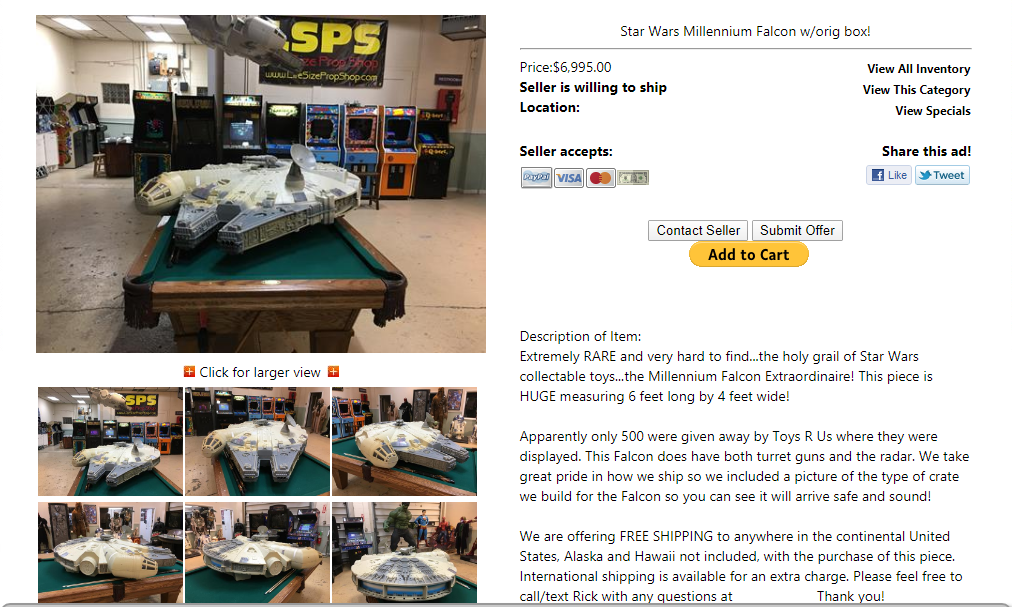Open the Contact Seller form

(698, 230)
